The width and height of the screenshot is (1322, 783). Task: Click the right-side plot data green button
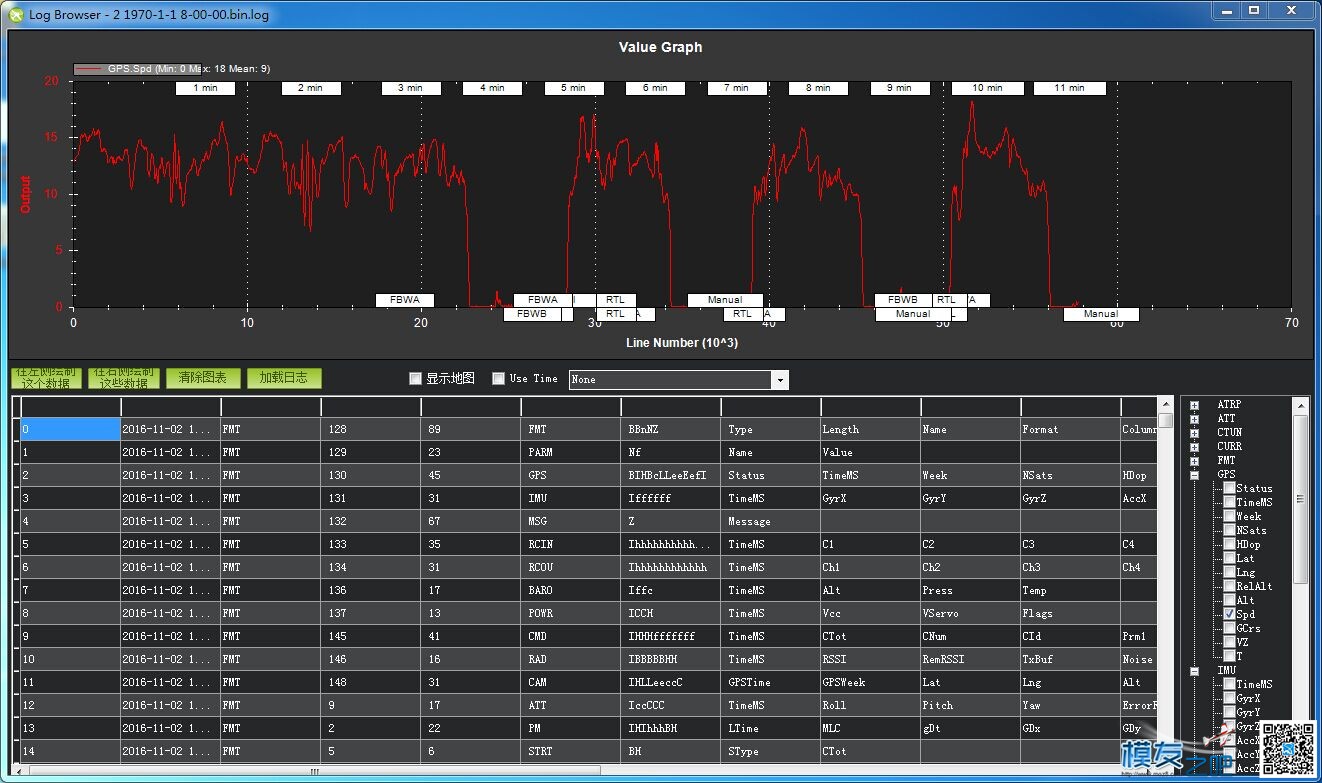point(124,378)
